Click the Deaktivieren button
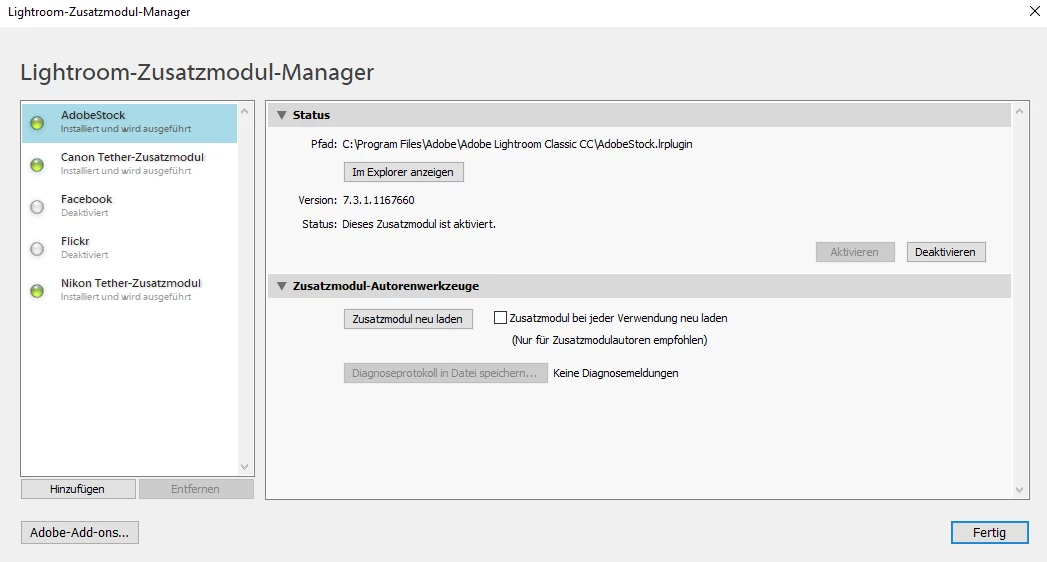Image resolution: width=1047 pixels, height=562 pixels. point(946,252)
